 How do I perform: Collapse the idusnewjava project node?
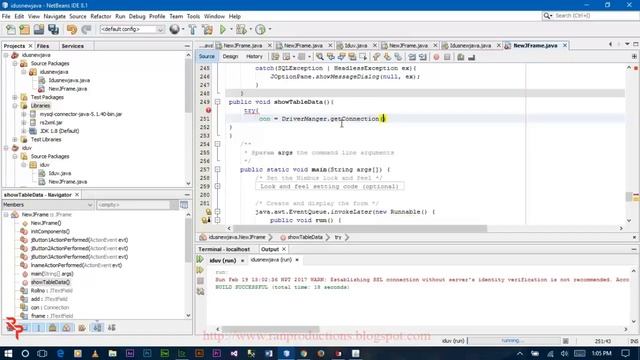click(x=6, y=55)
